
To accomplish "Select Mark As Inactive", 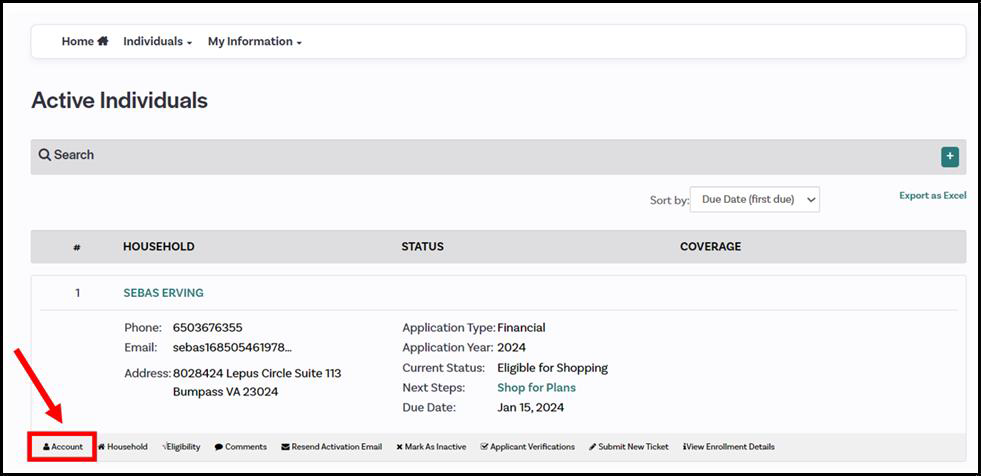I will (x=431, y=447).
